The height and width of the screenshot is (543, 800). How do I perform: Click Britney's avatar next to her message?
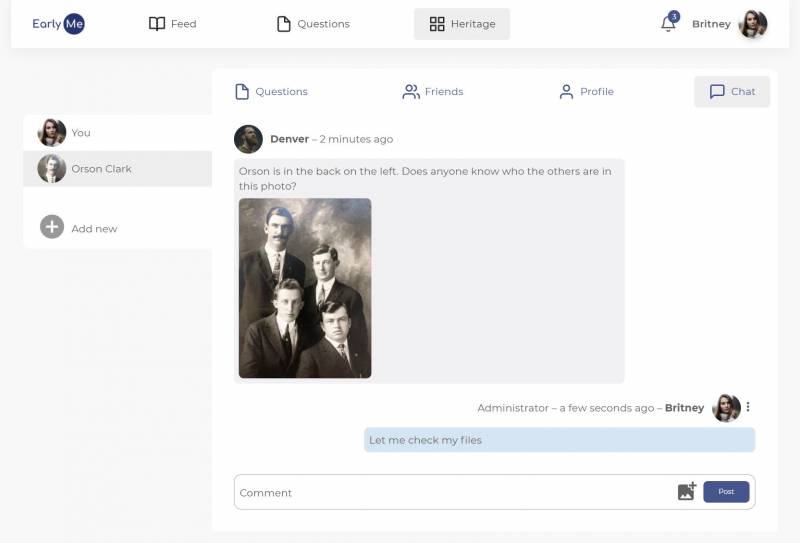[726, 408]
